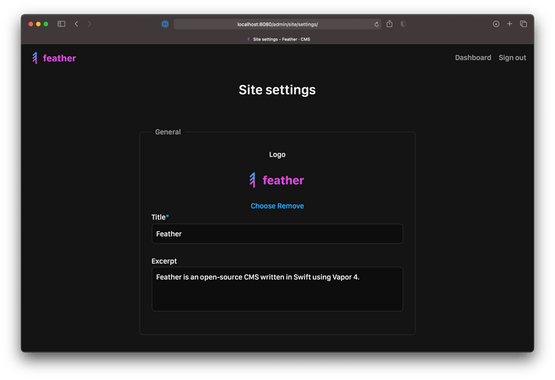This screenshot has width=555, height=380.
Task: Click the Title field label
Action: [160, 217]
